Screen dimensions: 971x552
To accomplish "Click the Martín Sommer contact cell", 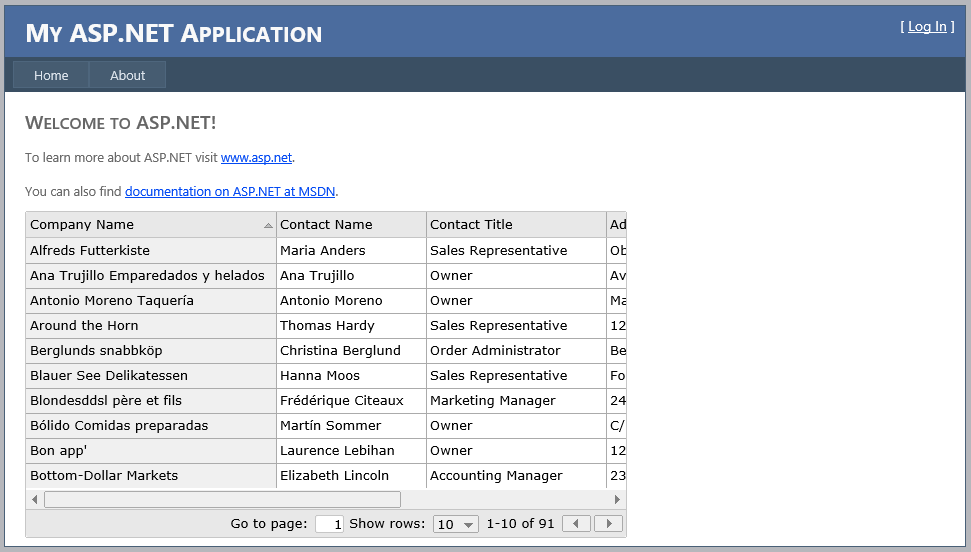I will pyautogui.click(x=351, y=426).
